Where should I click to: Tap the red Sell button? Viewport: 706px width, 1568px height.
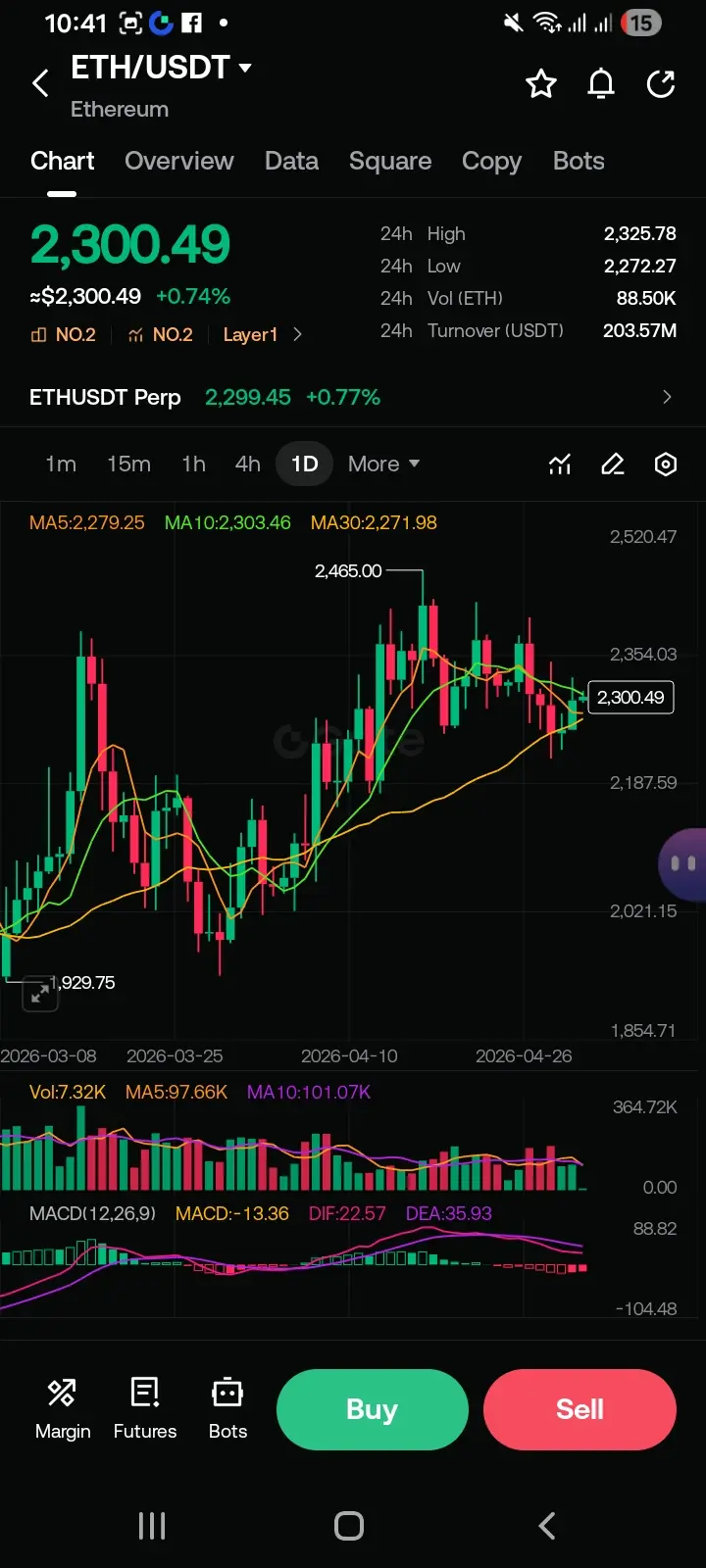[580, 1409]
